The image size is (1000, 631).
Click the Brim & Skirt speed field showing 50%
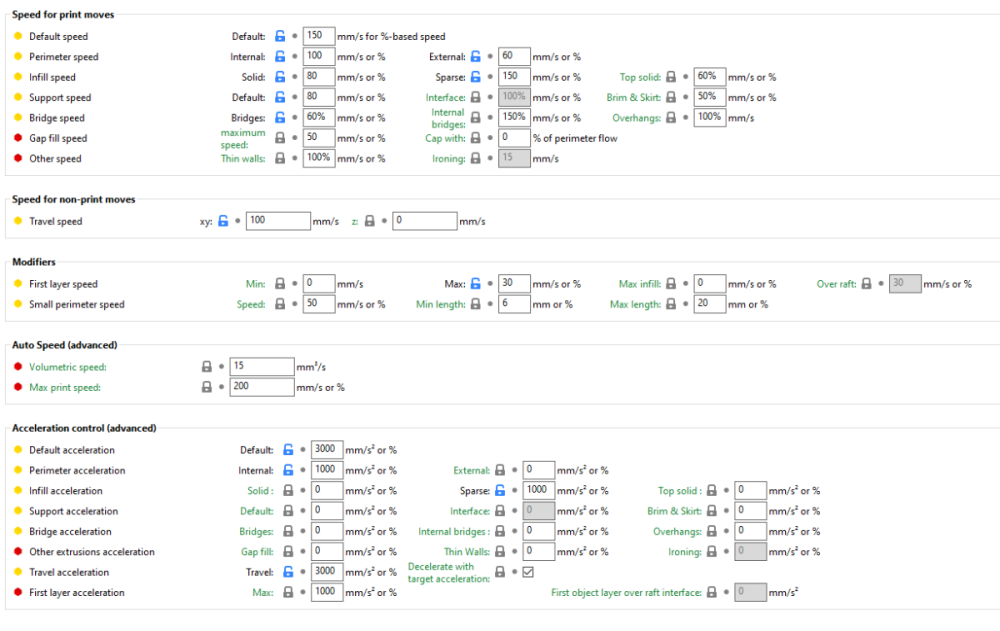[710, 97]
